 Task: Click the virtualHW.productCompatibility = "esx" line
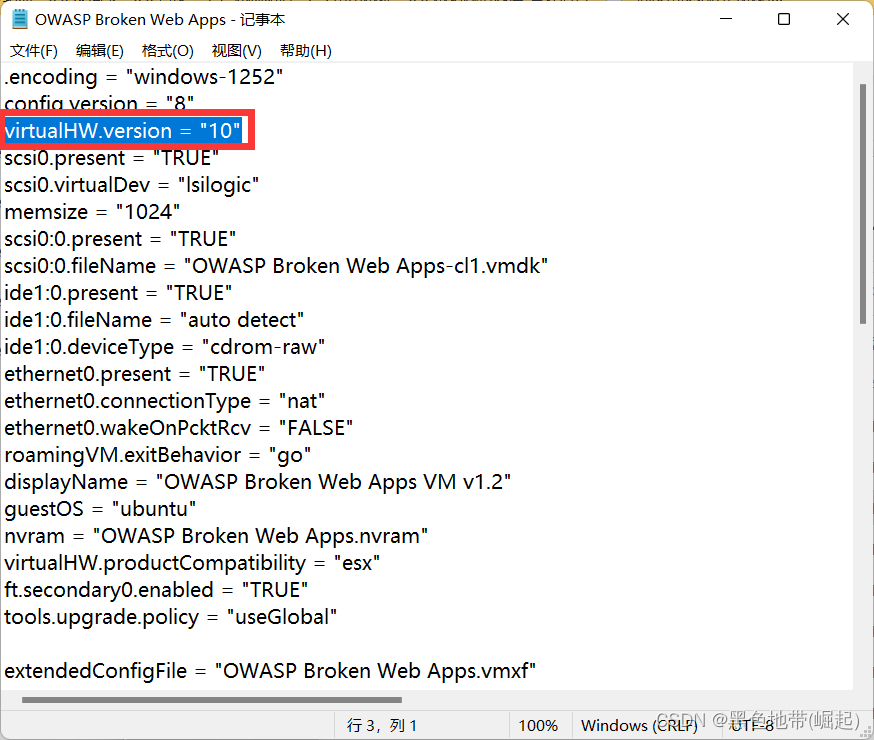click(192, 563)
